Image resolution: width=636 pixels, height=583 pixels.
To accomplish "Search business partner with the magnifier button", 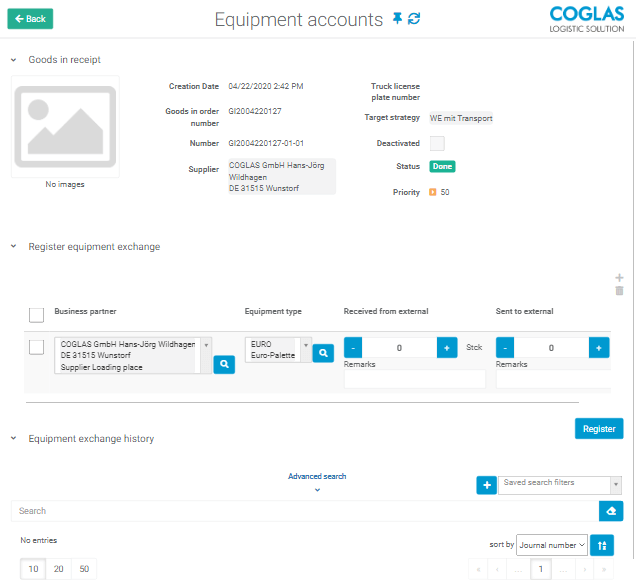I will tap(225, 365).
